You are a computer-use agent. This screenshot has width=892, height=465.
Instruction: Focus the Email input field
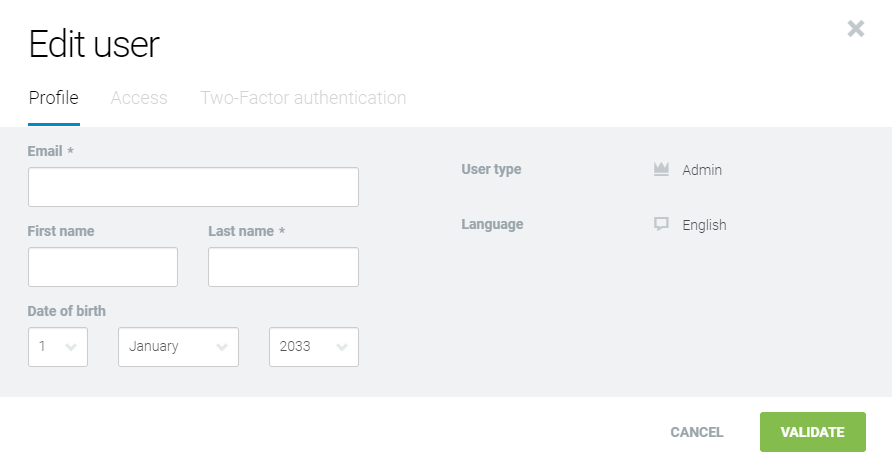point(193,187)
